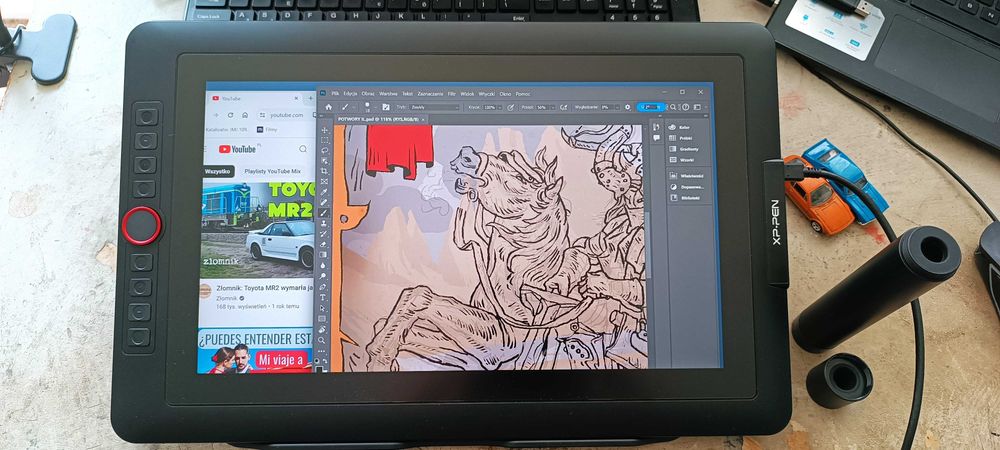Open the Toyota MR2 video thumbnail
The height and width of the screenshot is (450, 1000).
(x=258, y=230)
